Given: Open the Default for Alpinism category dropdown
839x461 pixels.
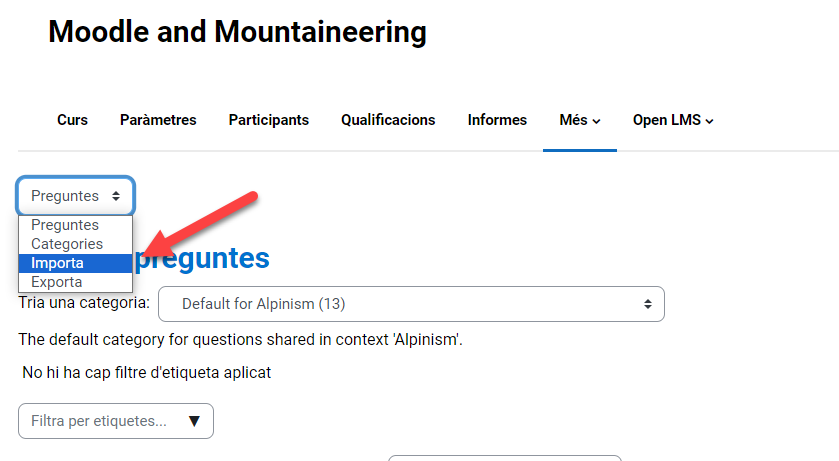Looking at the screenshot, I should tap(410, 303).
